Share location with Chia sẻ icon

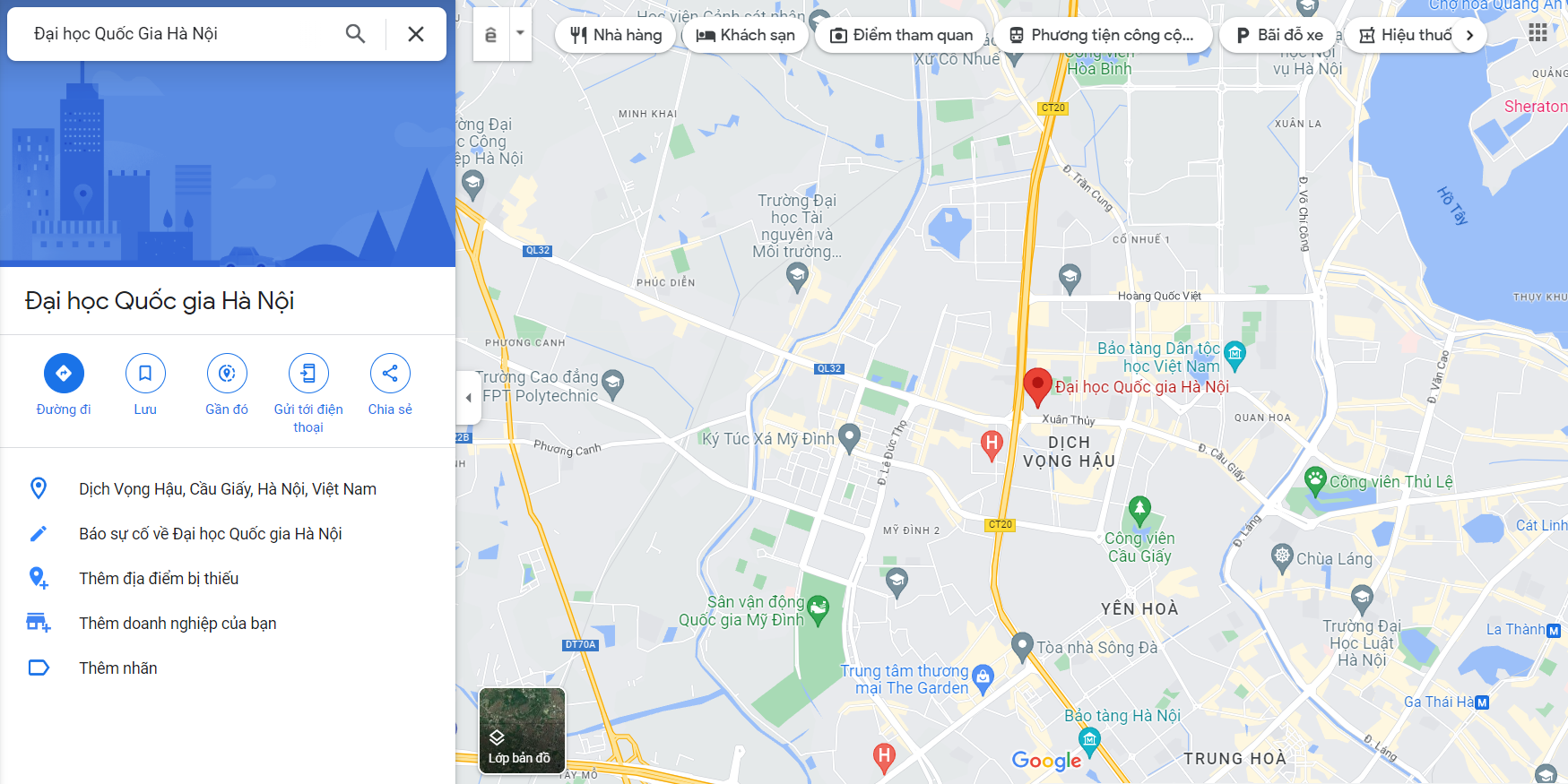point(390,374)
